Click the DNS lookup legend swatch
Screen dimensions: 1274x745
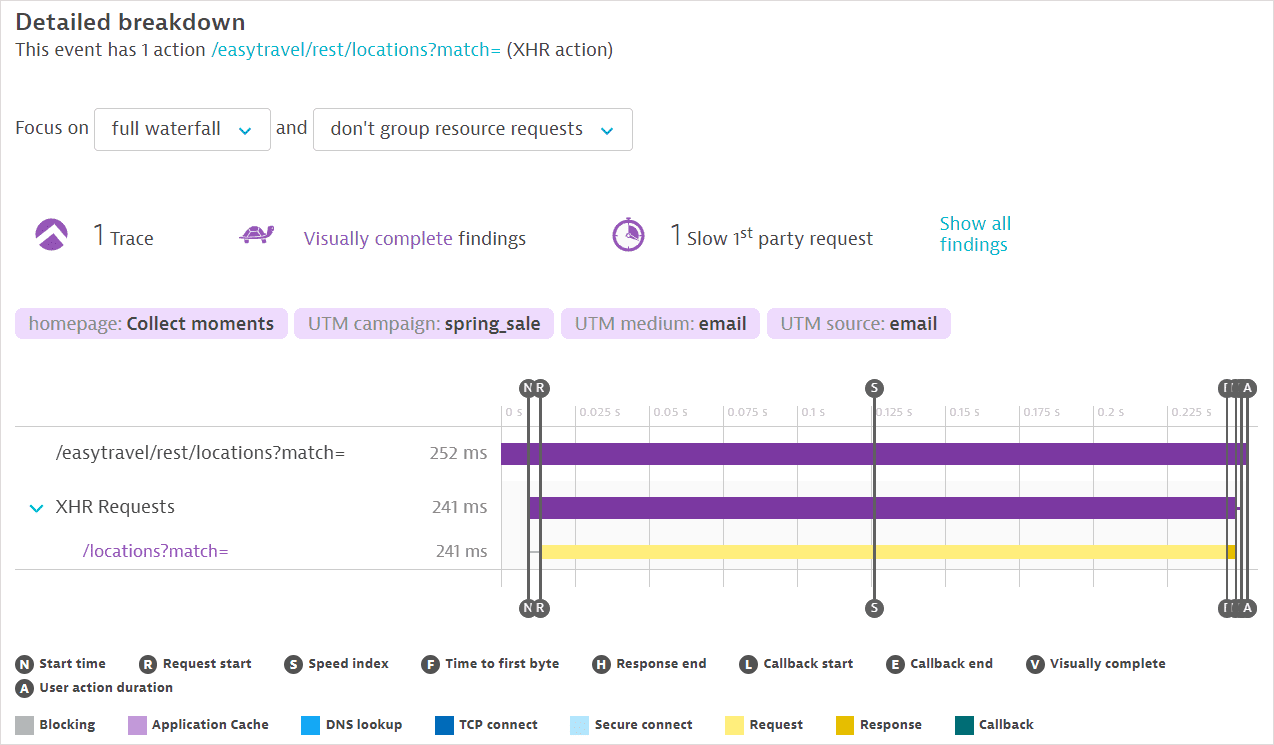(310, 725)
